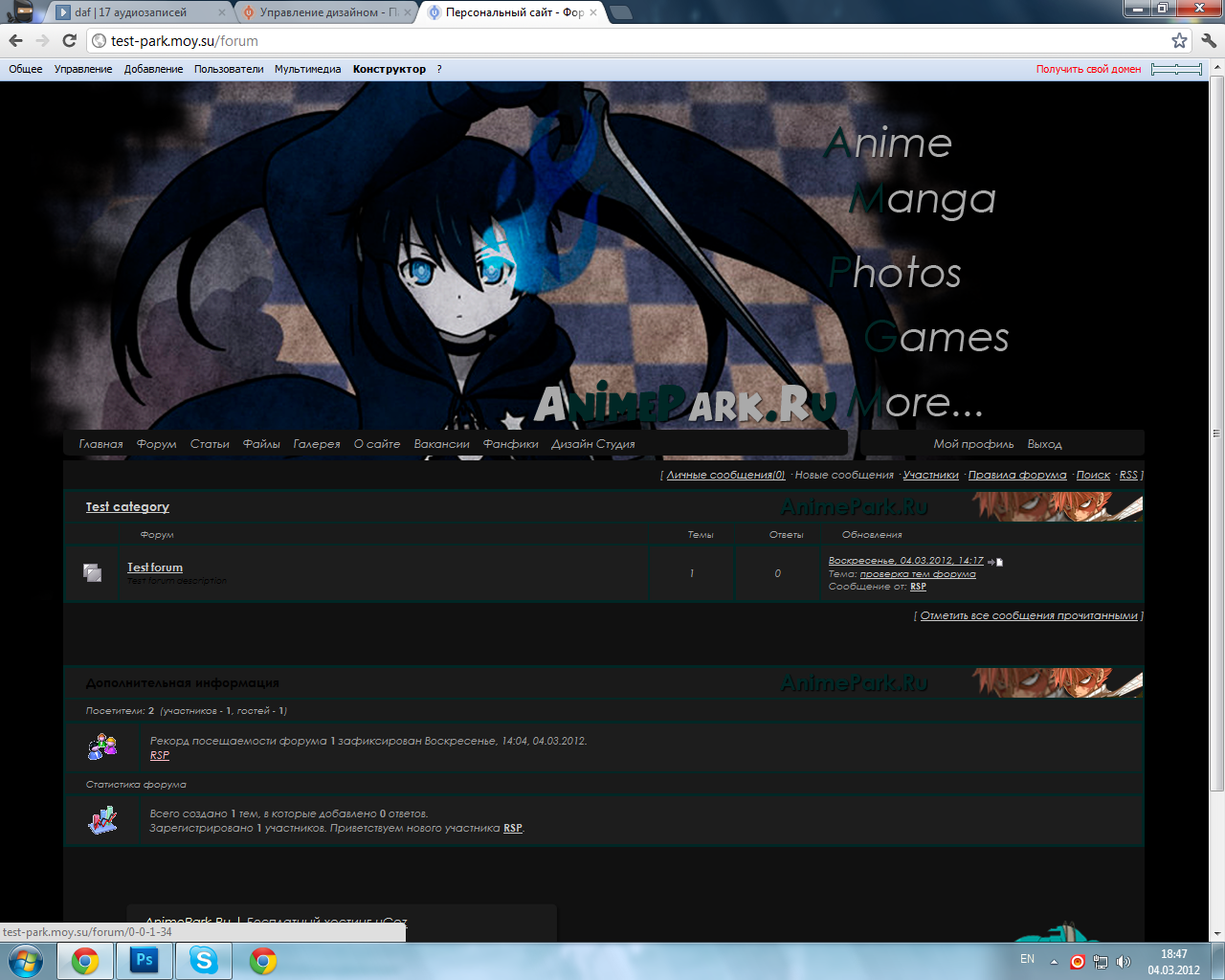Close the 'Персональный сайт' tab
The height and width of the screenshot is (980, 1225).
click(593, 12)
